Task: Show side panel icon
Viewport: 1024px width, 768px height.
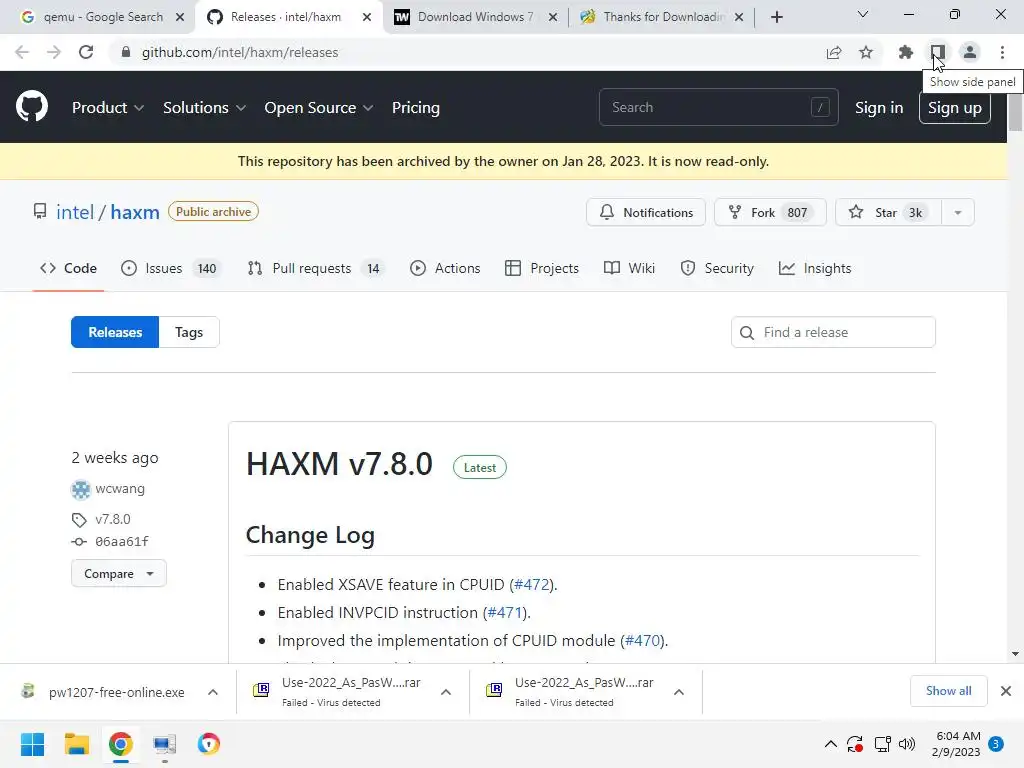Action: [938, 52]
